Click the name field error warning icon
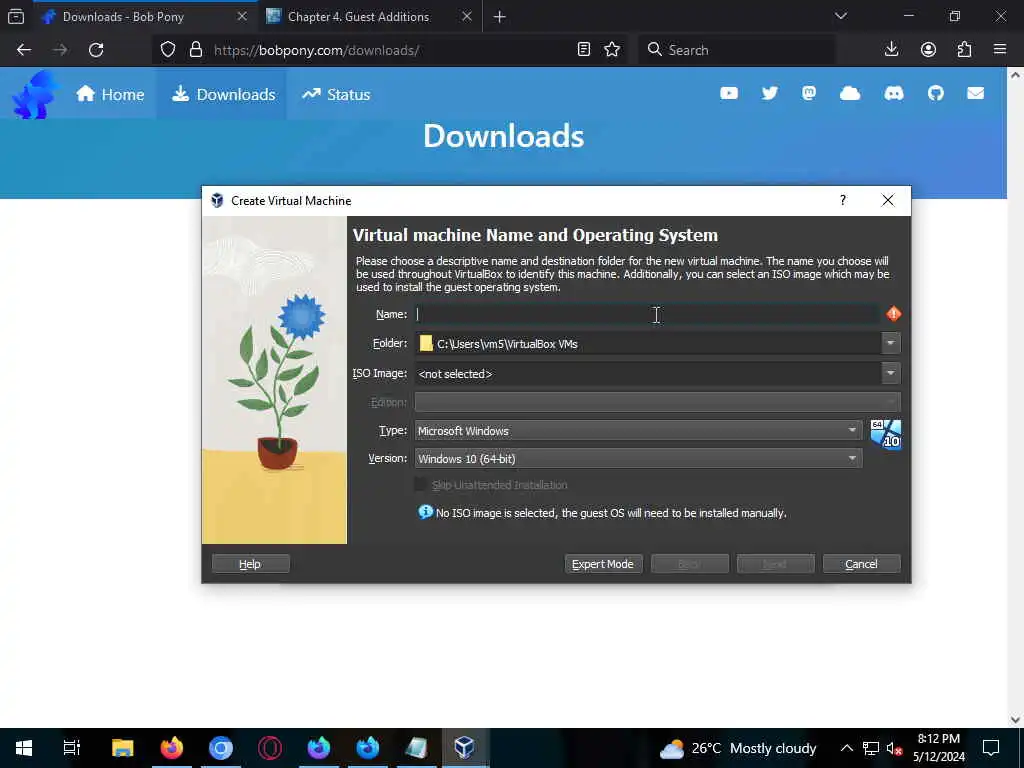The width and height of the screenshot is (1024, 768). pos(893,314)
